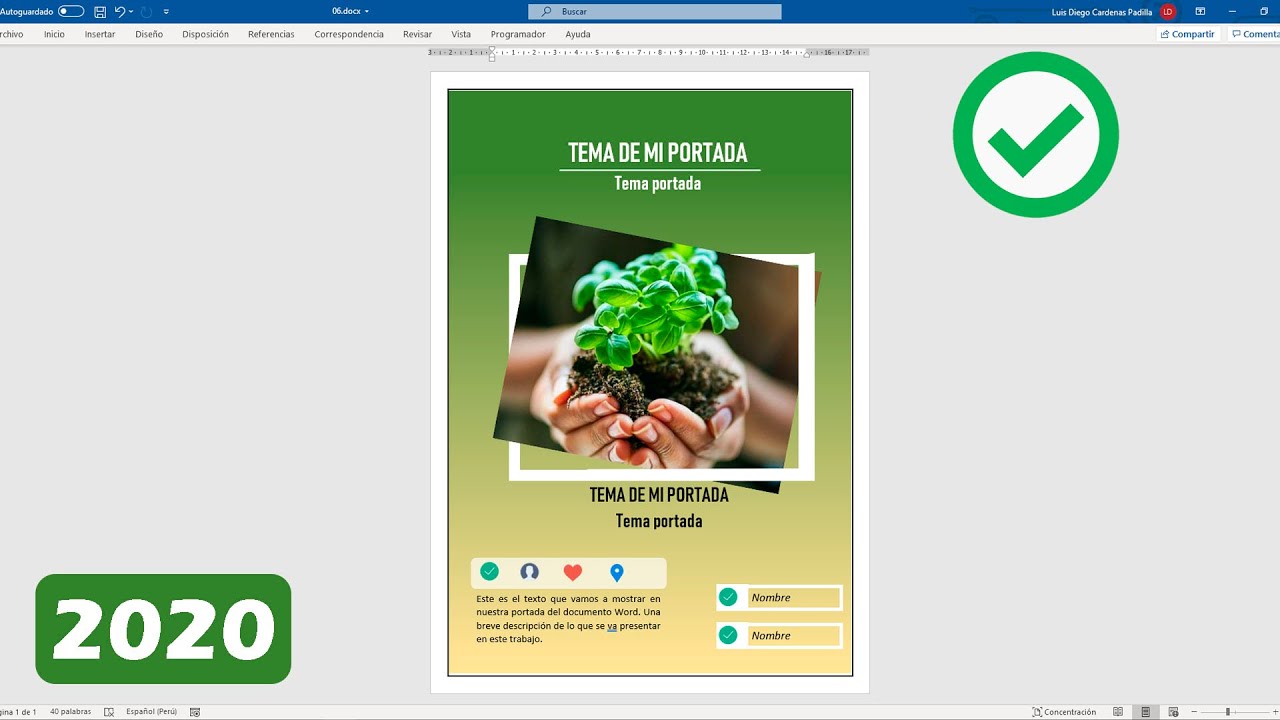
Task: Click the Redo icon
Action: (x=146, y=12)
